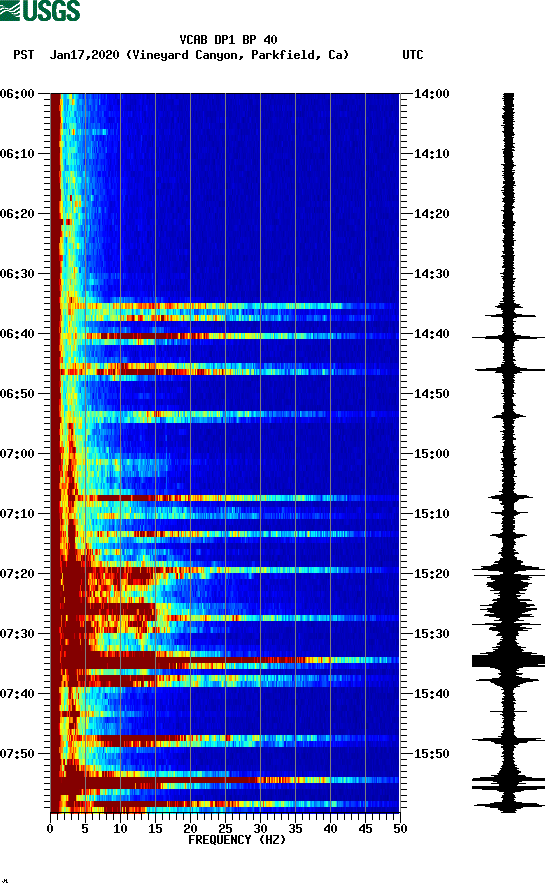Screen dimensions: 552x892
Task: Click the UTC time label '14:10'
Action: tap(431, 154)
